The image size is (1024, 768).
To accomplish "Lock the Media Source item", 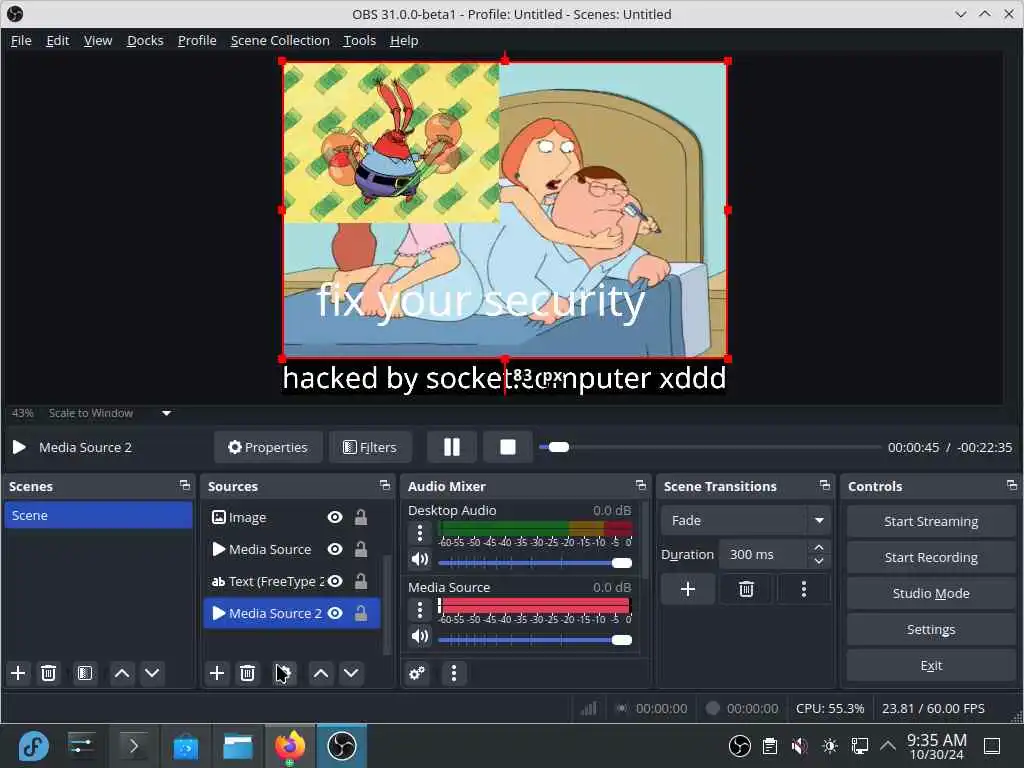I will (360, 549).
